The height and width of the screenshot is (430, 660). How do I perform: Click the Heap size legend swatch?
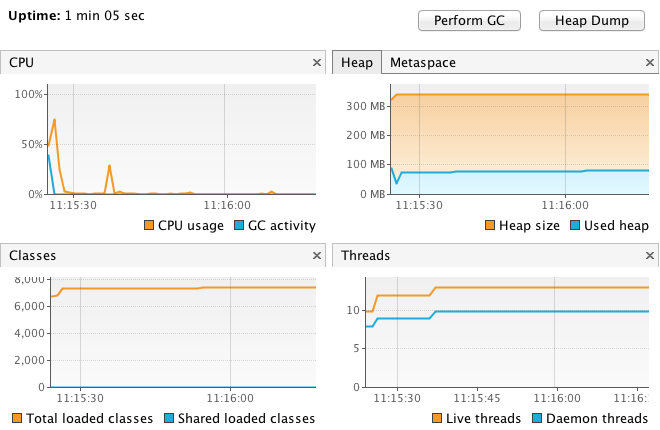490,225
